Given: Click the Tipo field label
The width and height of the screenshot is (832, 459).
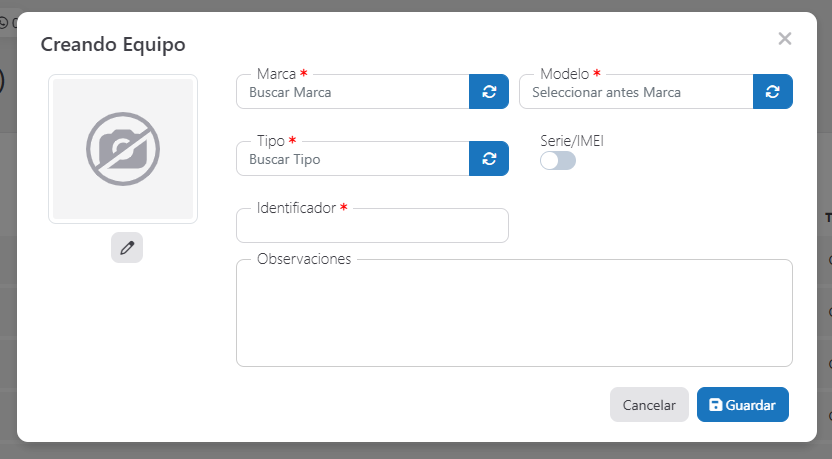Looking at the screenshot, I should tap(271, 141).
